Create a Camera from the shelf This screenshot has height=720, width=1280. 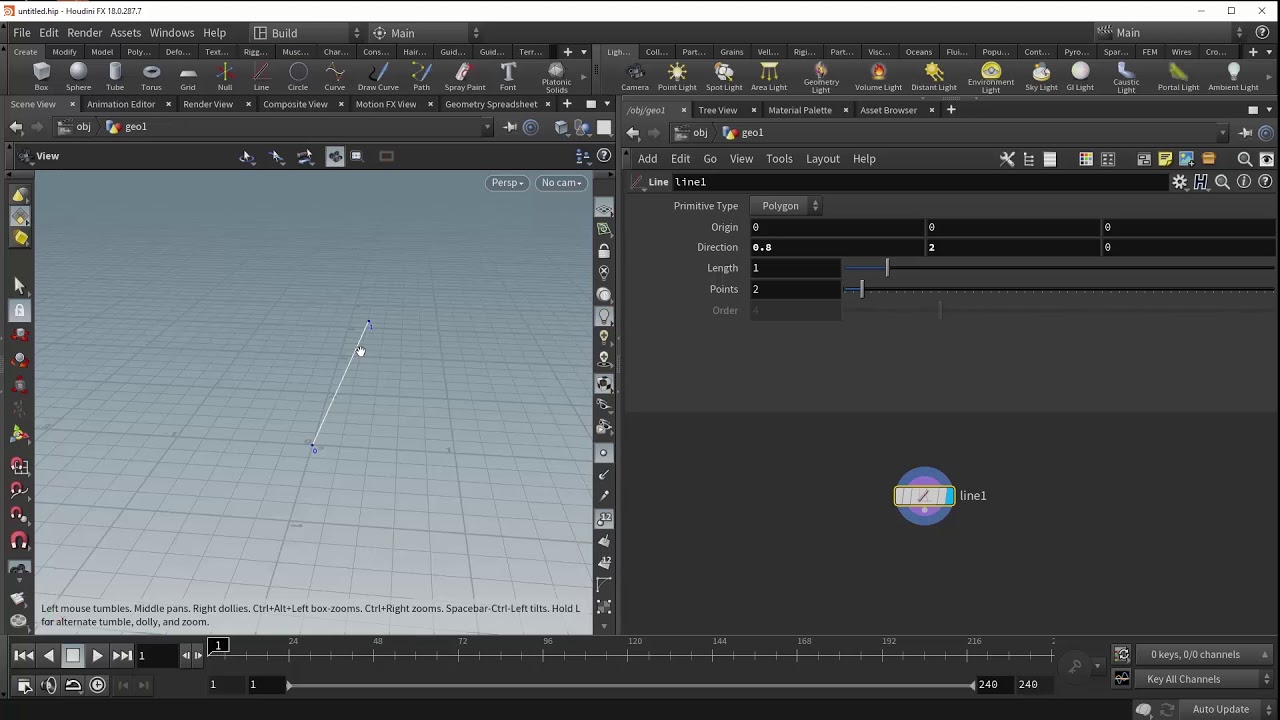(635, 76)
